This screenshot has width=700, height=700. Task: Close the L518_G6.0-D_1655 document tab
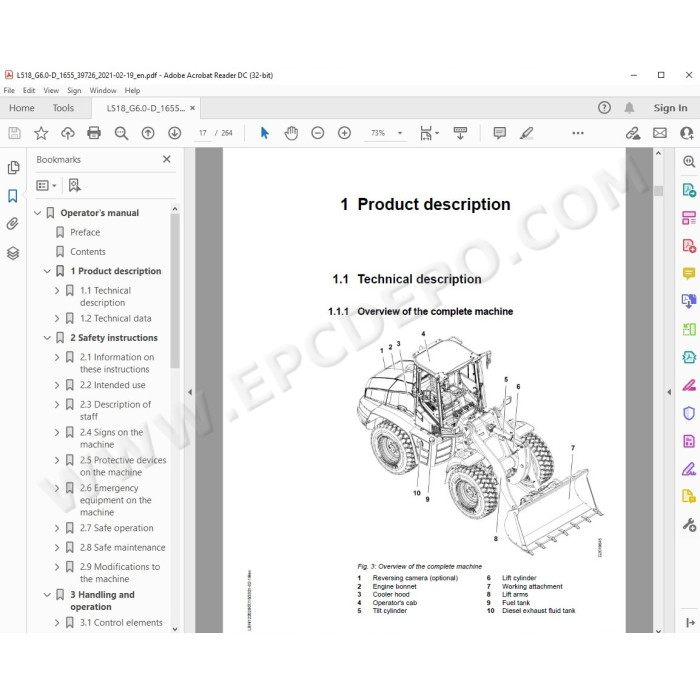click(x=192, y=108)
